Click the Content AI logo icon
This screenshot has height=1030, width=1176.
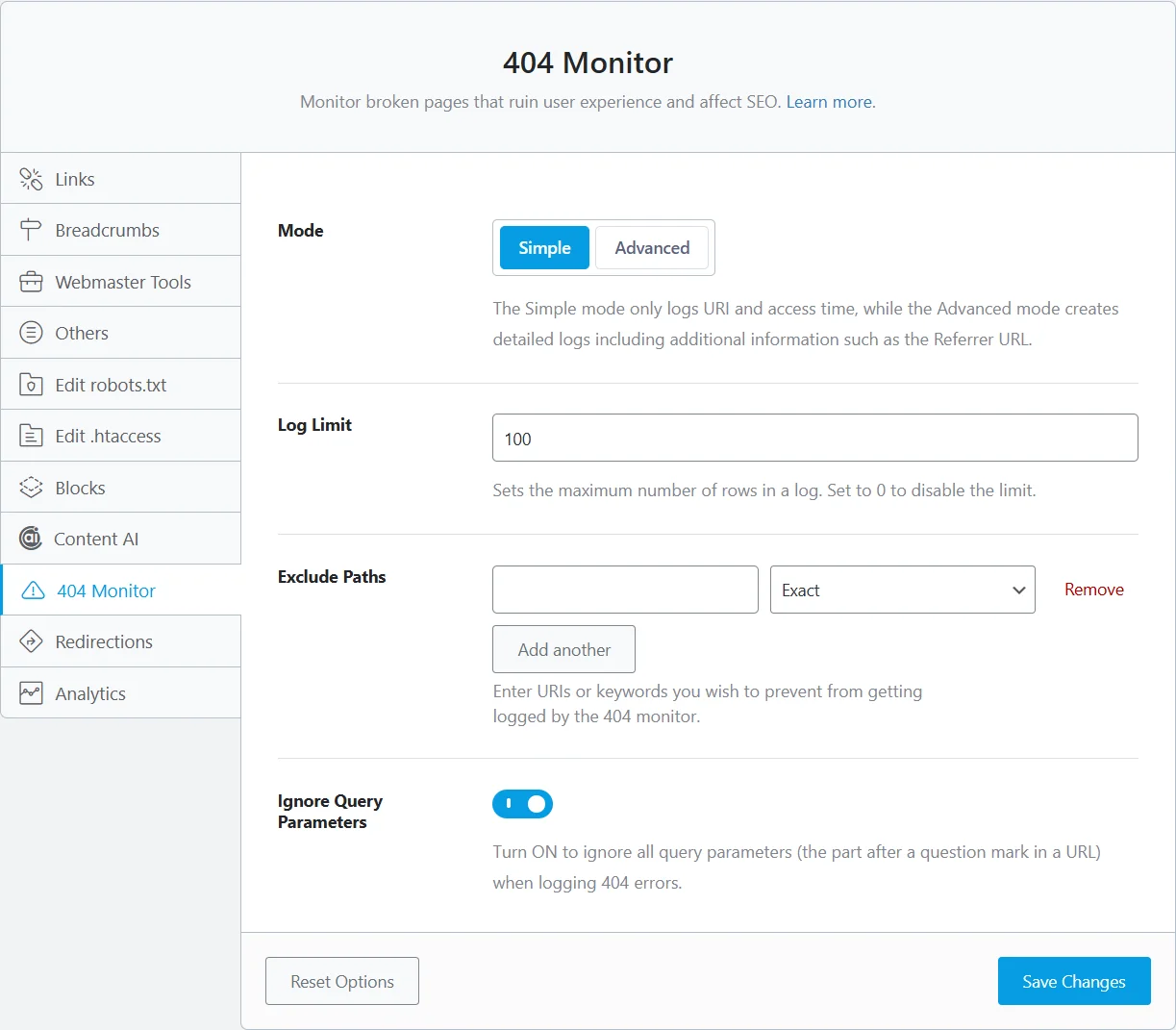point(31,539)
